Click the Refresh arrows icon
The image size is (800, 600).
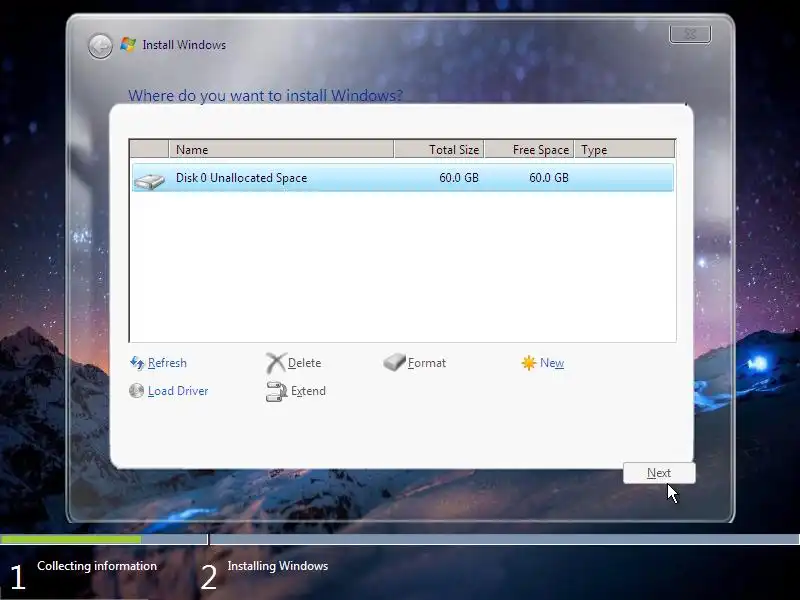click(x=137, y=363)
